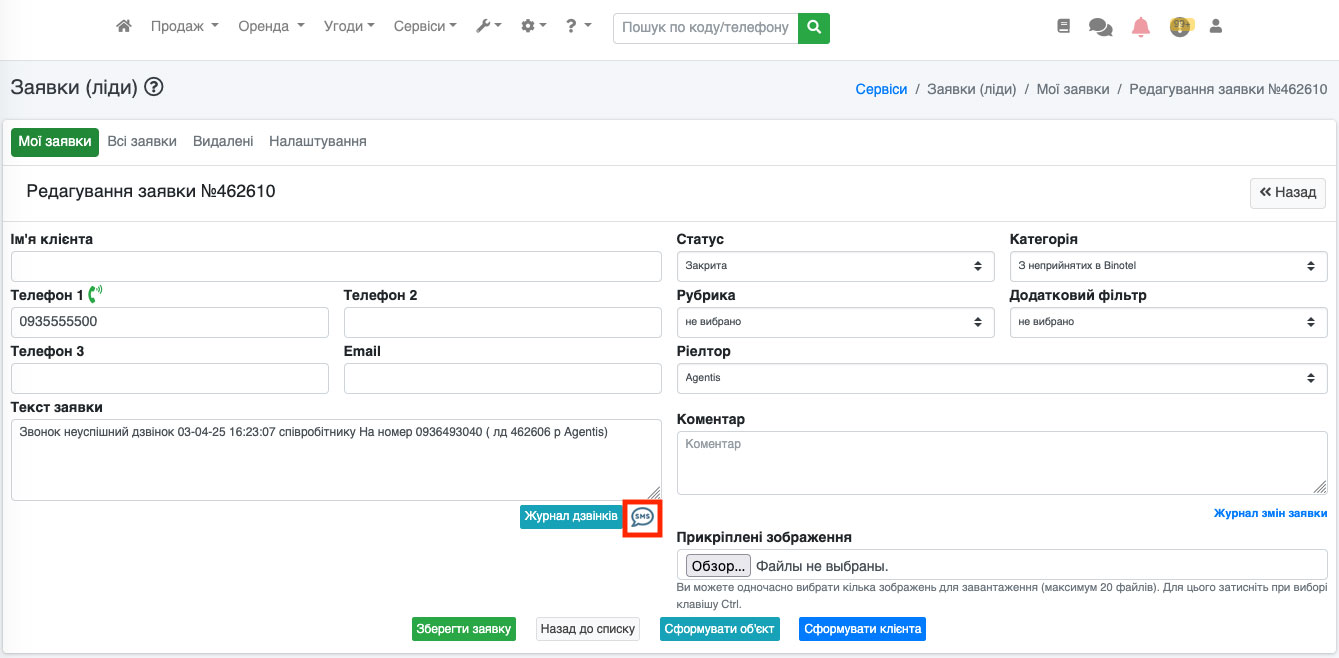Open the user profile icon
Image resolution: width=1339 pixels, height=658 pixels.
click(1216, 27)
